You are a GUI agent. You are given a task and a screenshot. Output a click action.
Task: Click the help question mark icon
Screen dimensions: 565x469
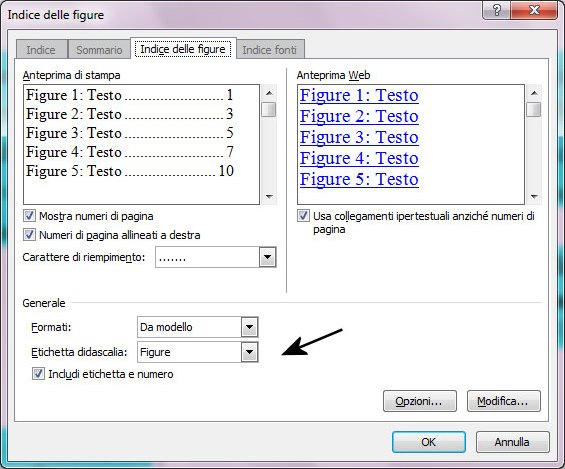[497, 10]
